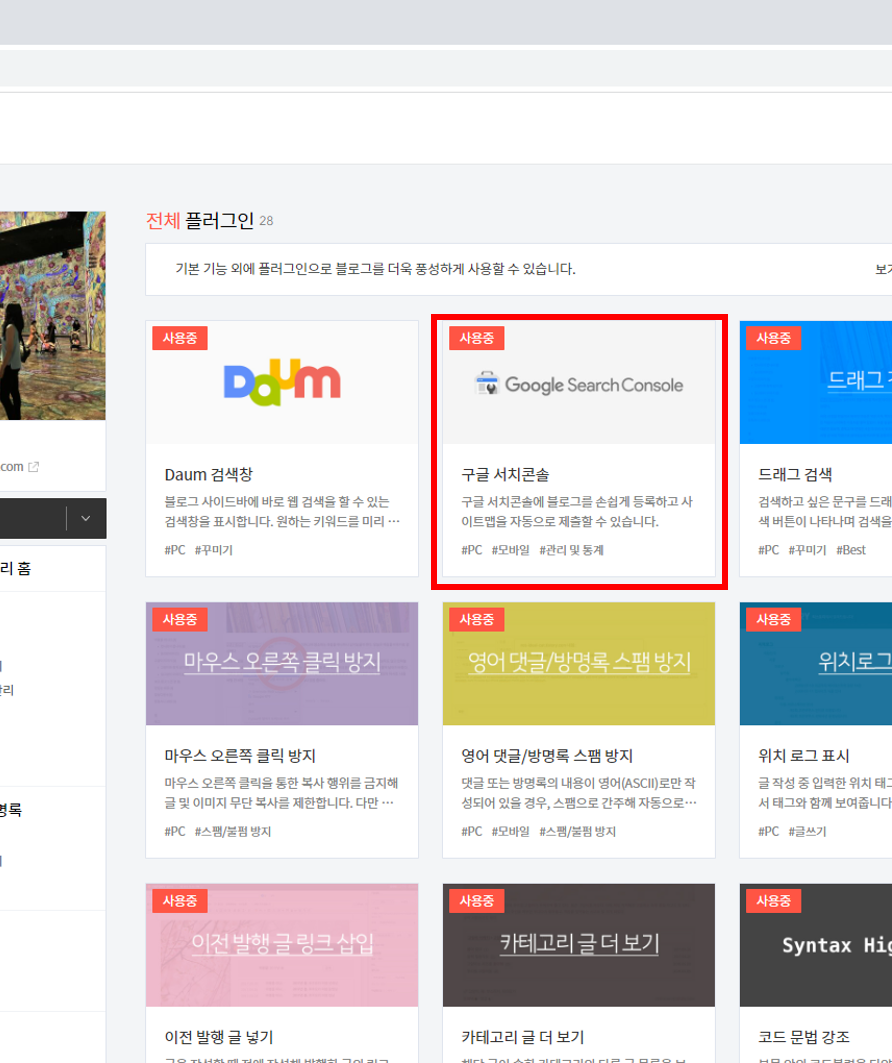
Task: Click the blog profile photo
Action: 52,316
